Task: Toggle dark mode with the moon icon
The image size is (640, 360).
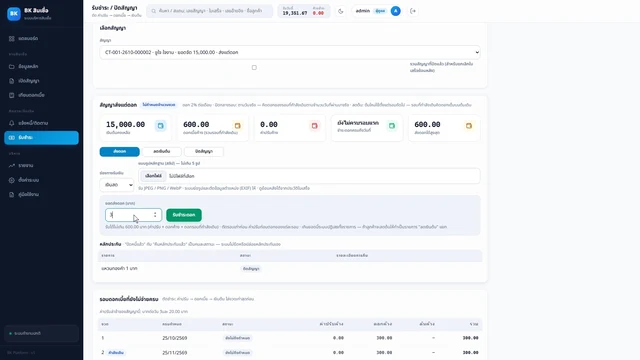Action: (x=340, y=11)
